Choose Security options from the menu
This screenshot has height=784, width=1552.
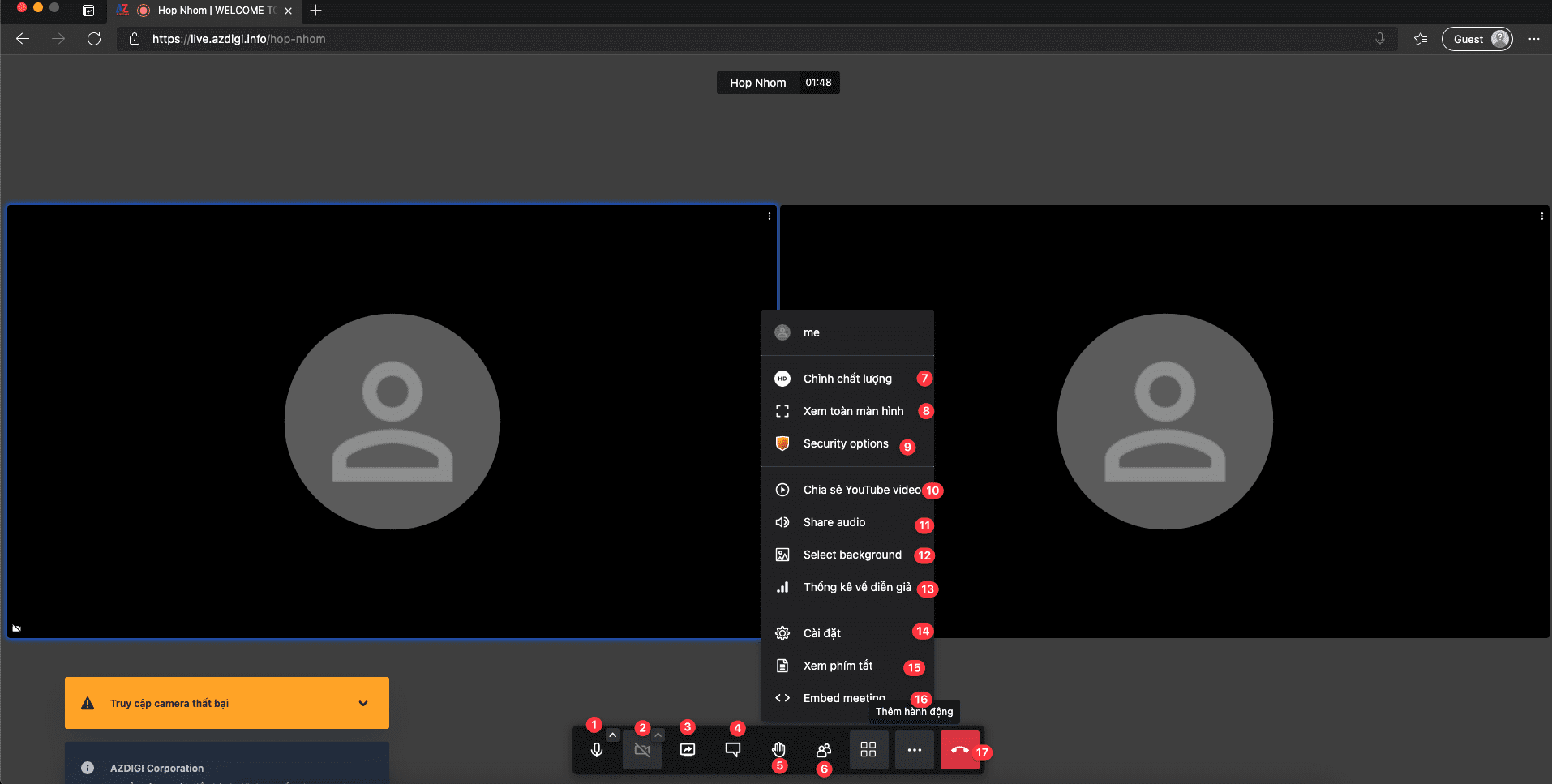click(845, 443)
